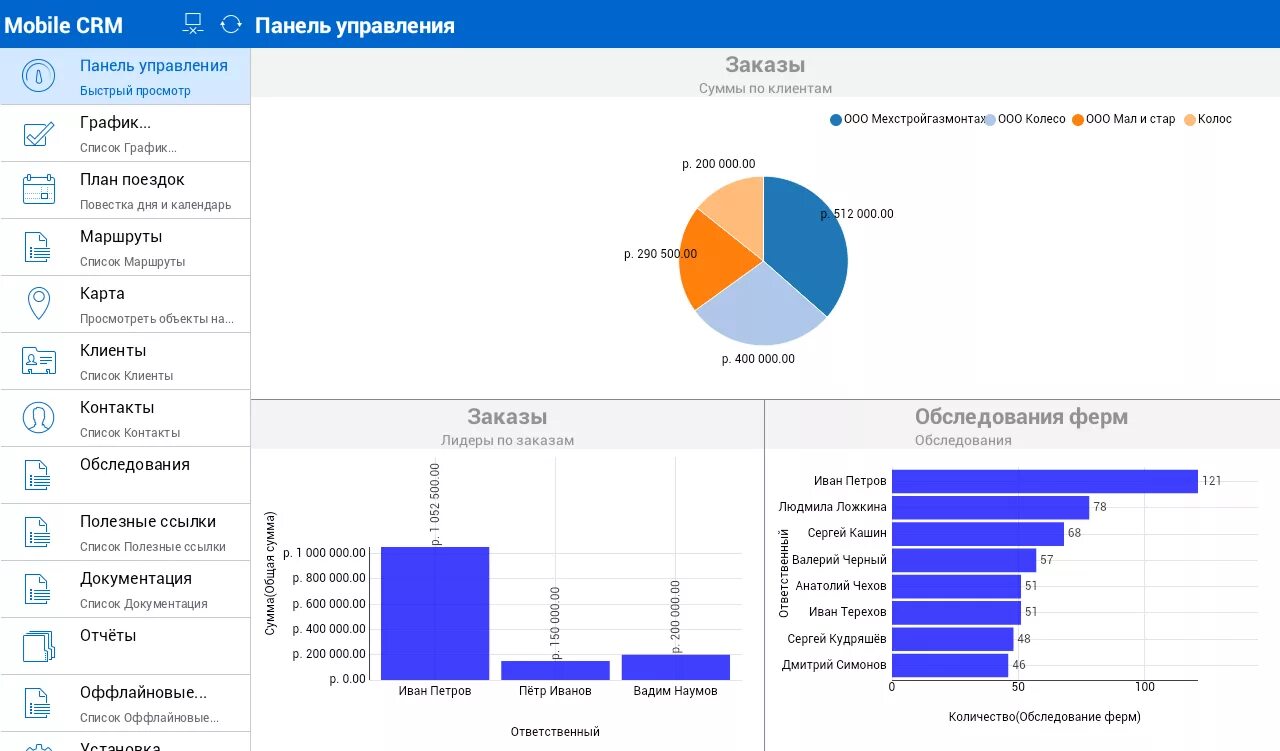1280x751 pixels.
Task: Click the sync refresh icon in header
Action: tap(231, 25)
